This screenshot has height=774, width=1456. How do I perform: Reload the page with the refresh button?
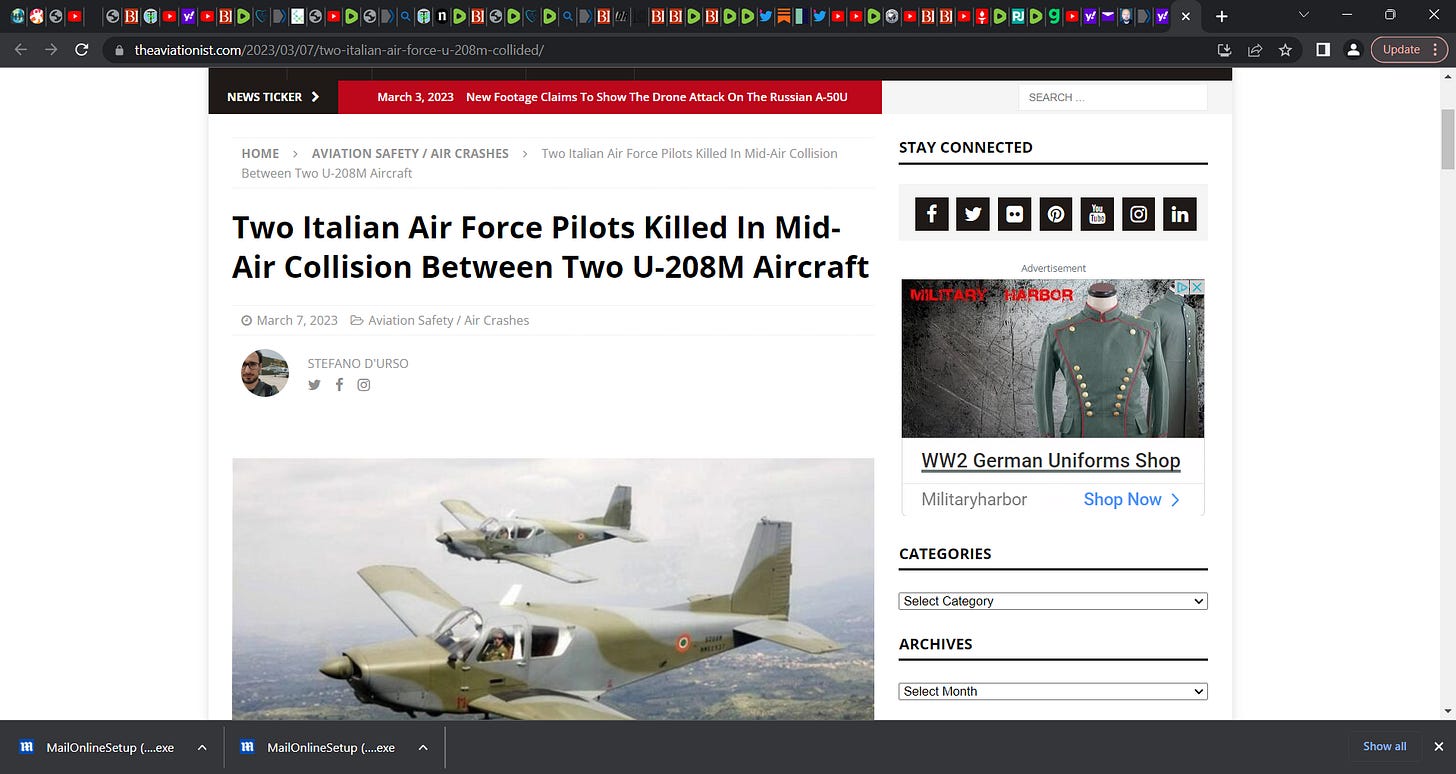pyautogui.click(x=82, y=50)
